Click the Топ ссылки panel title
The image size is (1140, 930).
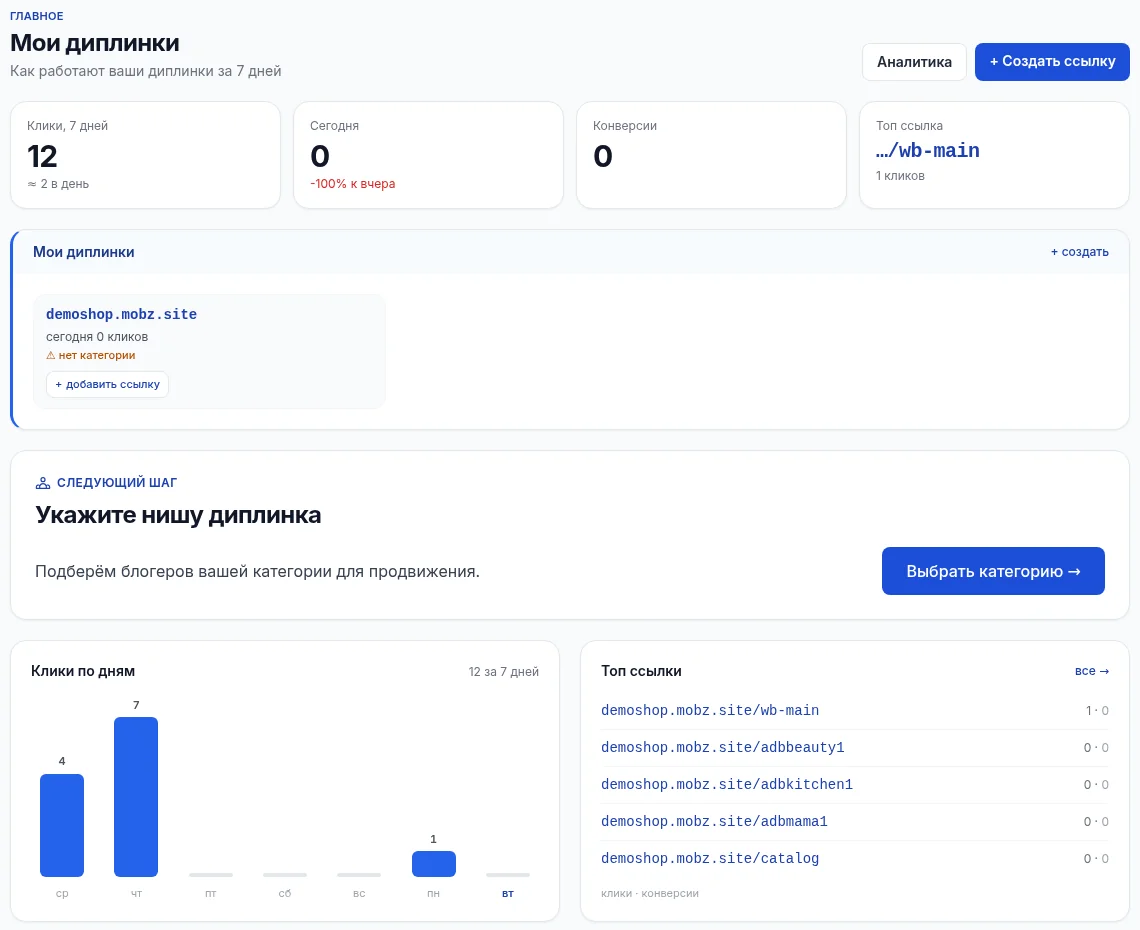[x=641, y=671]
